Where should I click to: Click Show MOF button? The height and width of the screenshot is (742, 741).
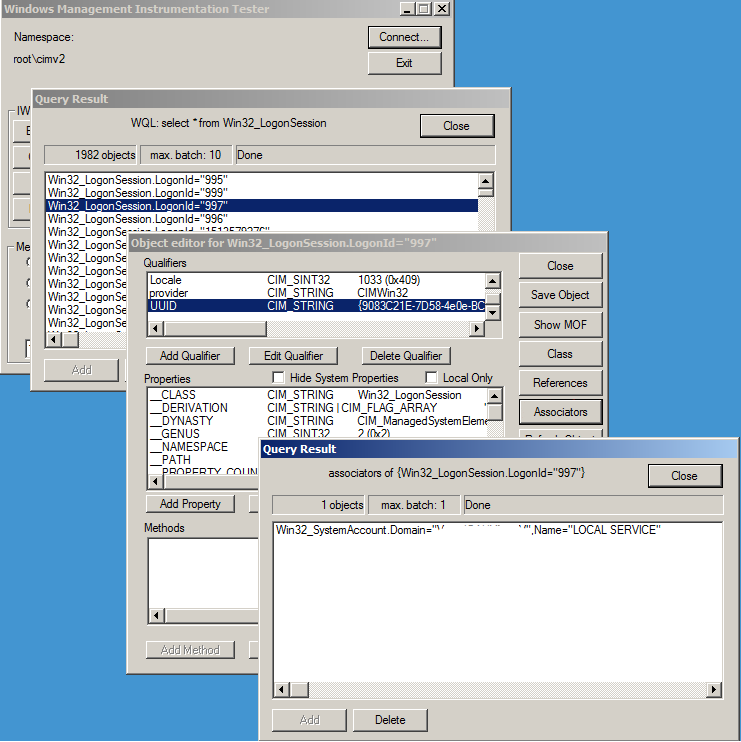pyautogui.click(x=560, y=325)
